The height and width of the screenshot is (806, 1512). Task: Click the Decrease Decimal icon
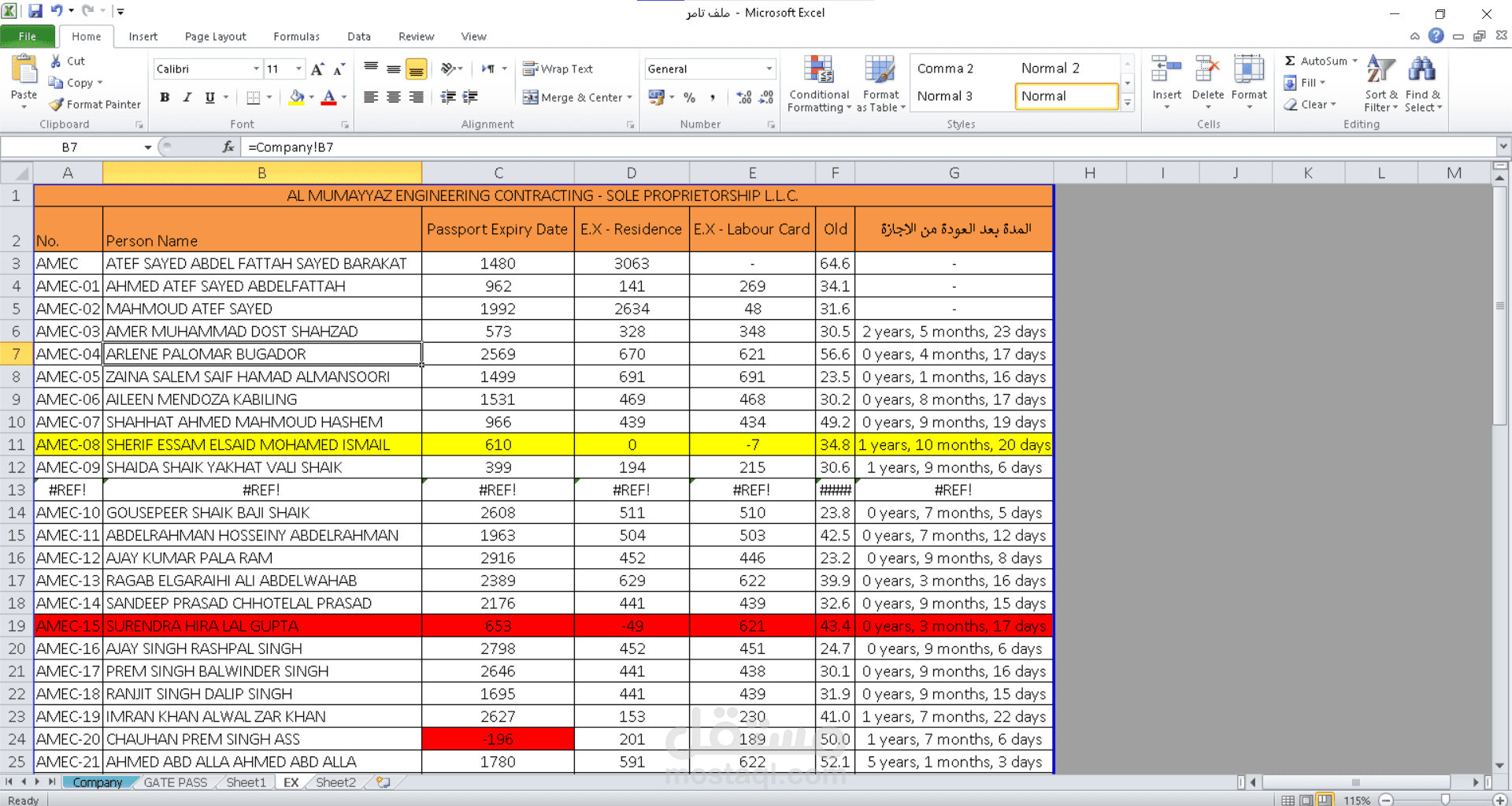[x=766, y=97]
